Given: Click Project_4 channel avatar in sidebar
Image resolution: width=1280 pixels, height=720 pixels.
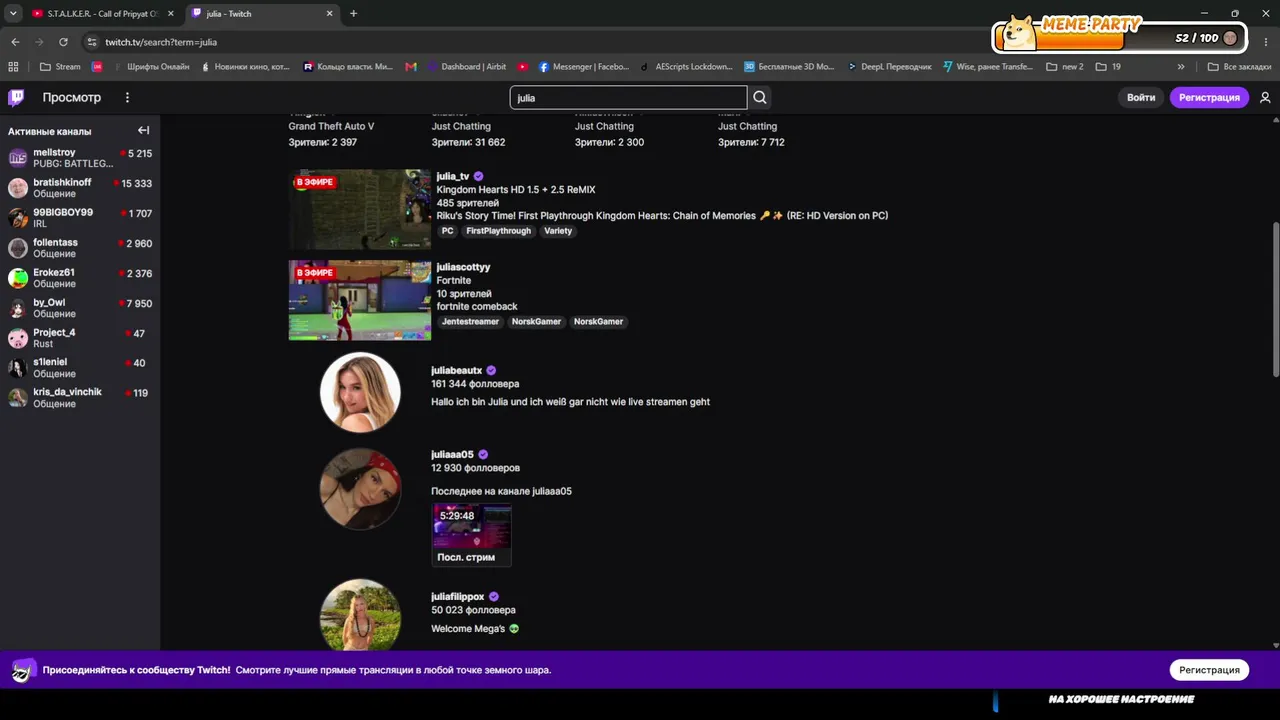Looking at the screenshot, I should coord(18,338).
